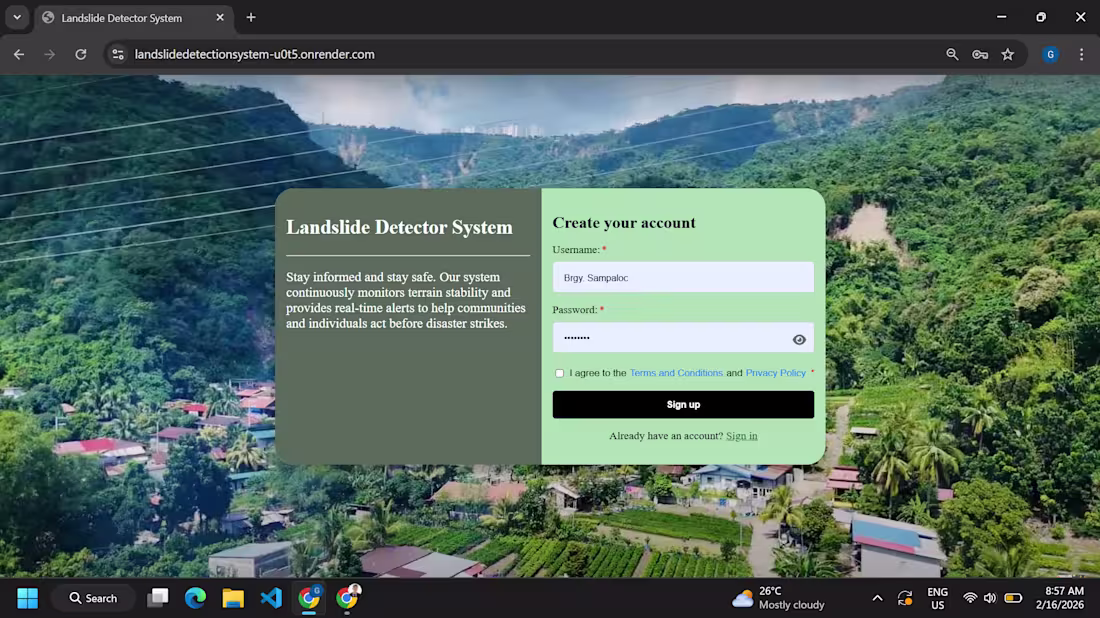Expand hidden system tray icons with the chevron
The width and height of the screenshot is (1100, 618).
(877, 597)
